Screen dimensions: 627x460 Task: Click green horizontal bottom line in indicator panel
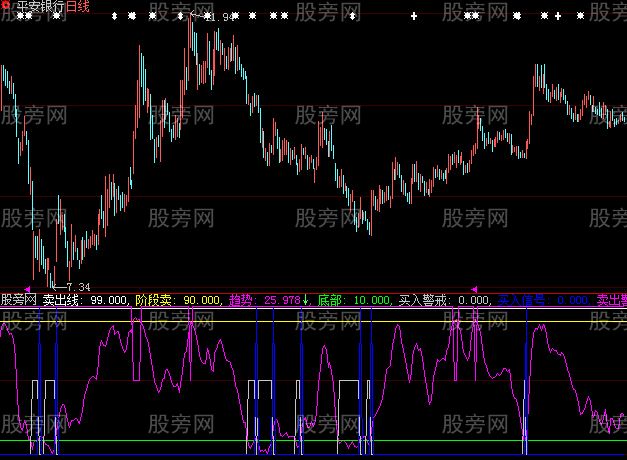coord(400,441)
